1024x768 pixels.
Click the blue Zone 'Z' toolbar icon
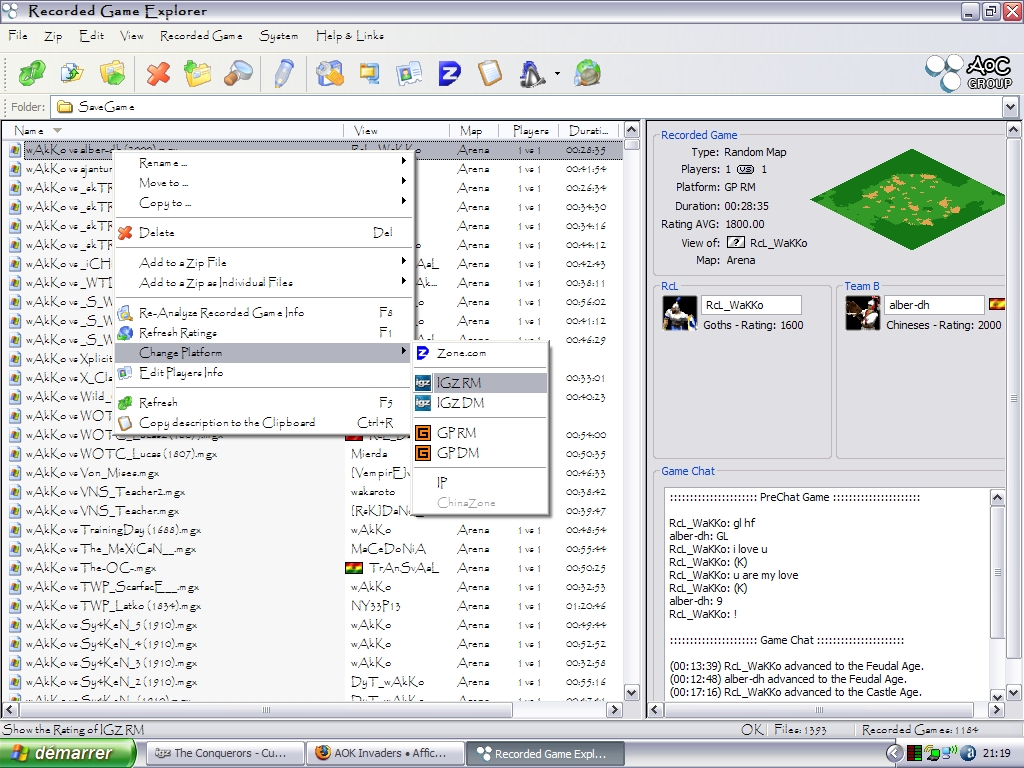(449, 73)
